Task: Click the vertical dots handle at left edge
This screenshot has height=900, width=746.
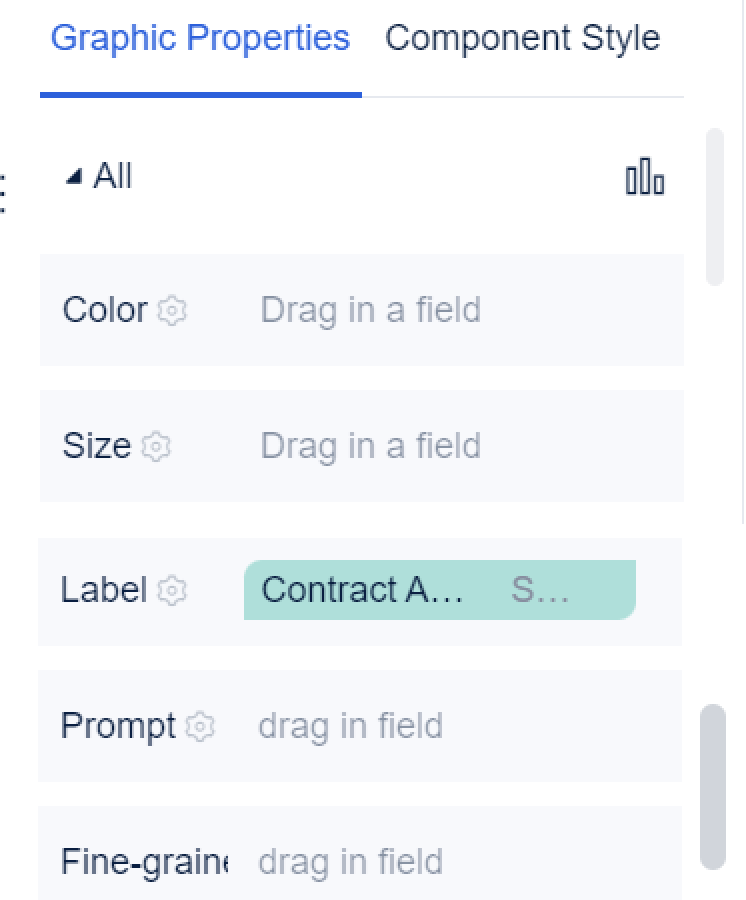Action: click(3, 192)
